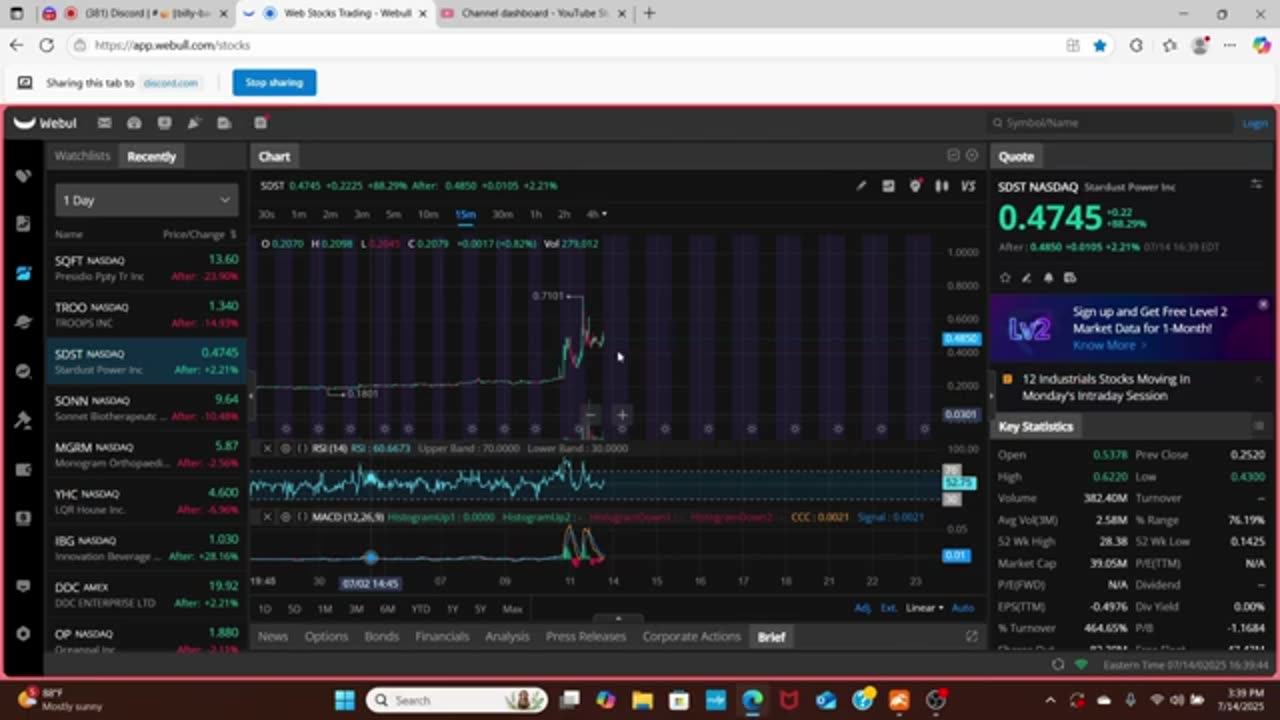This screenshot has height=720, width=1280.
Task: Click the lightbulb icon on chart toolbar
Action: tap(915, 186)
